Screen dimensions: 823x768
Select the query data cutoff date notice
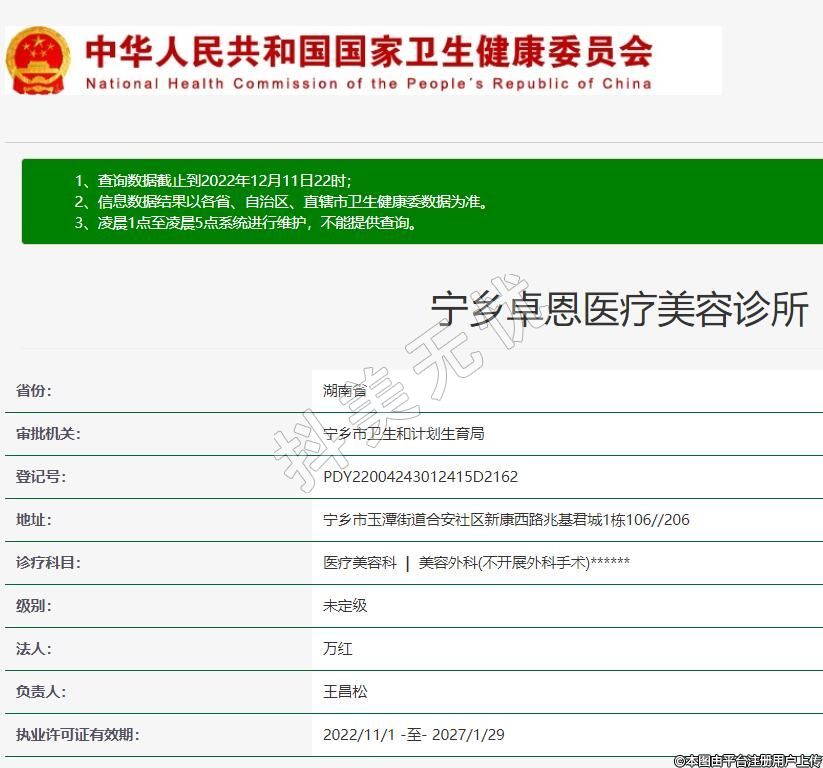(213, 181)
